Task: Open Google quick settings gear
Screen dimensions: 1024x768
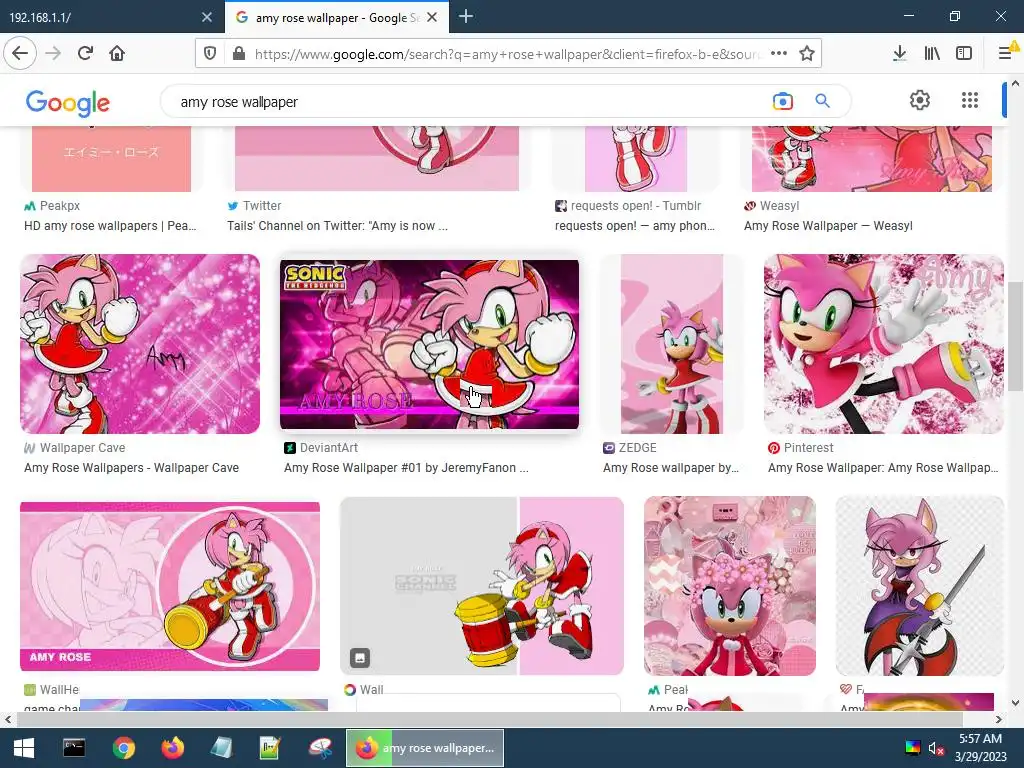Action: click(920, 100)
